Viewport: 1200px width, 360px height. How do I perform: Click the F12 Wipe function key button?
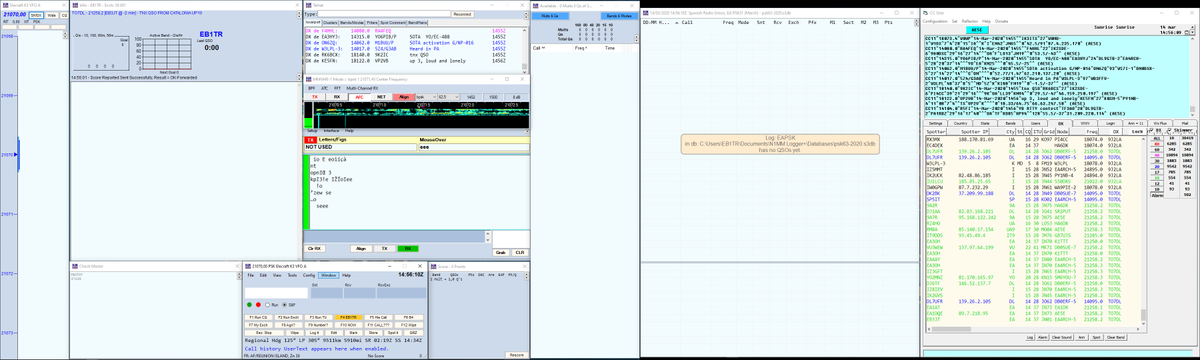408,325
